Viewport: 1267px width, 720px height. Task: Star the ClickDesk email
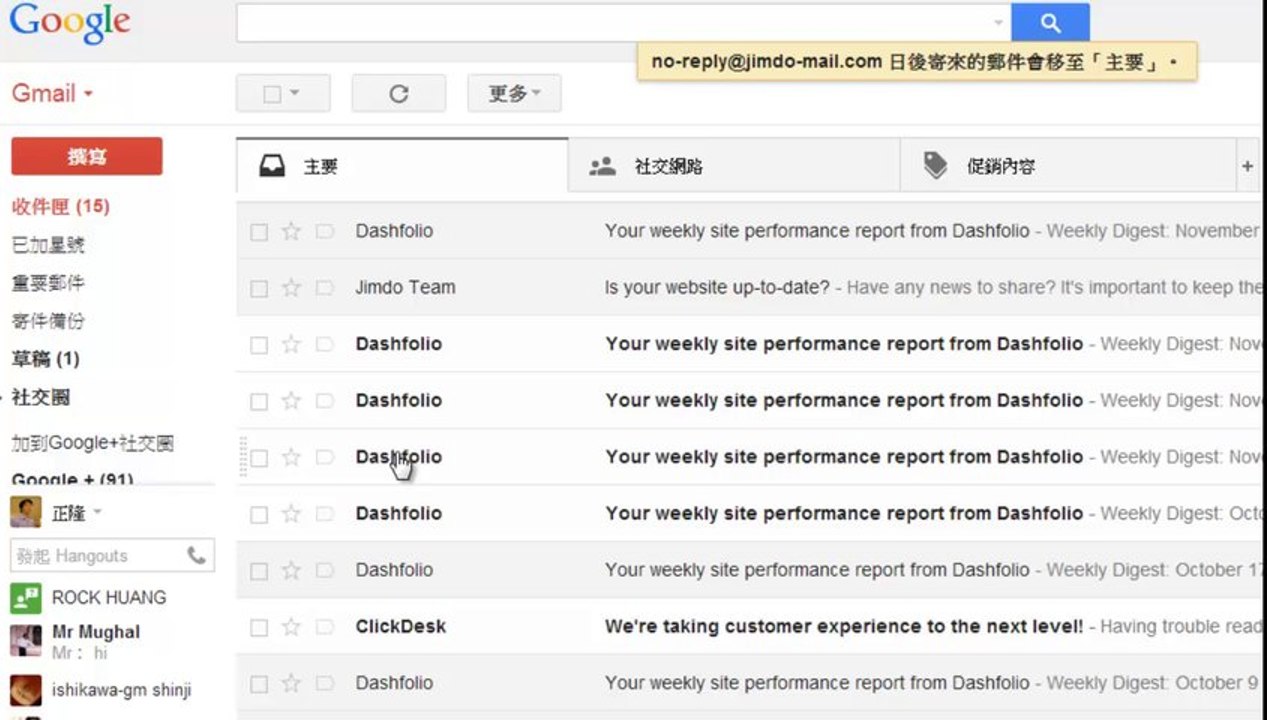tap(291, 627)
